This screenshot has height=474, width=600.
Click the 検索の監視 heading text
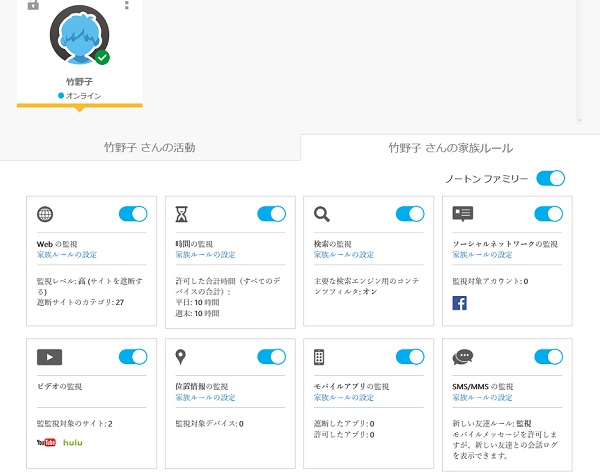pyautogui.click(x=333, y=244)
